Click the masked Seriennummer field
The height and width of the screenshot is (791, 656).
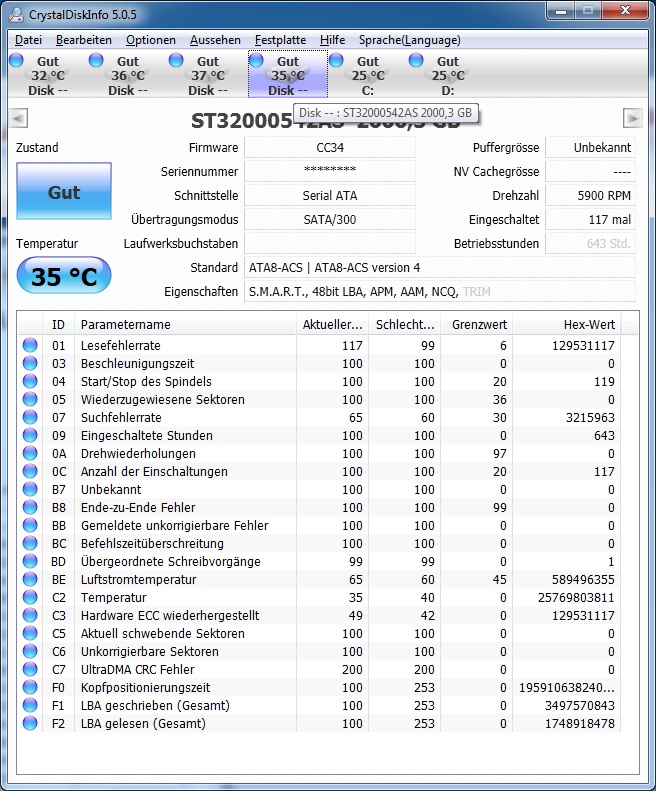330,172
